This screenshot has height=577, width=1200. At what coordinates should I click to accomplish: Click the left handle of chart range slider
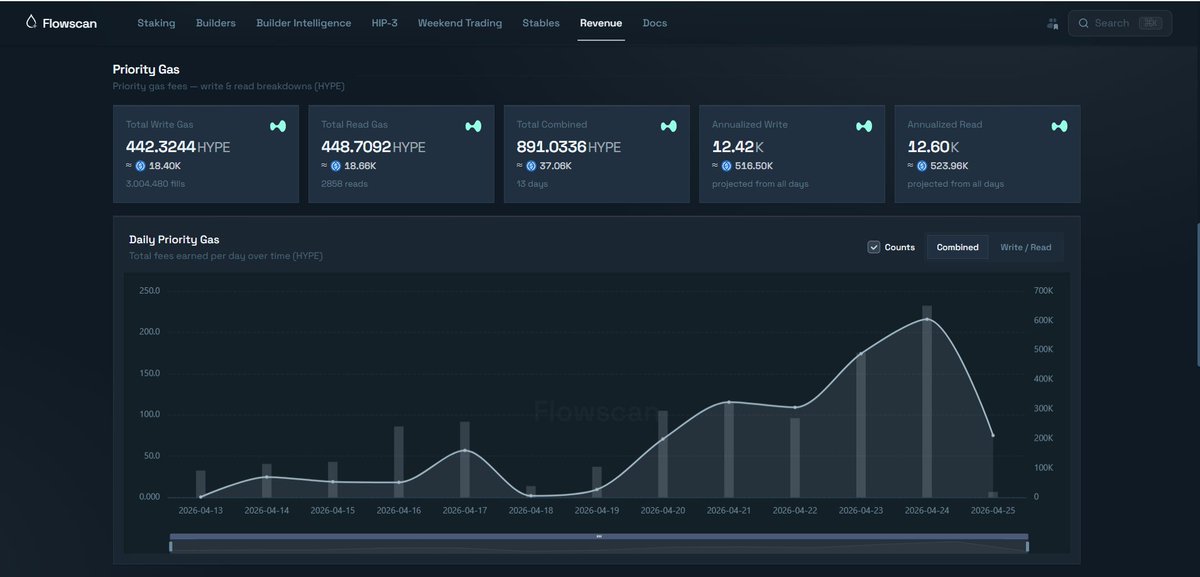click(171, 545)
